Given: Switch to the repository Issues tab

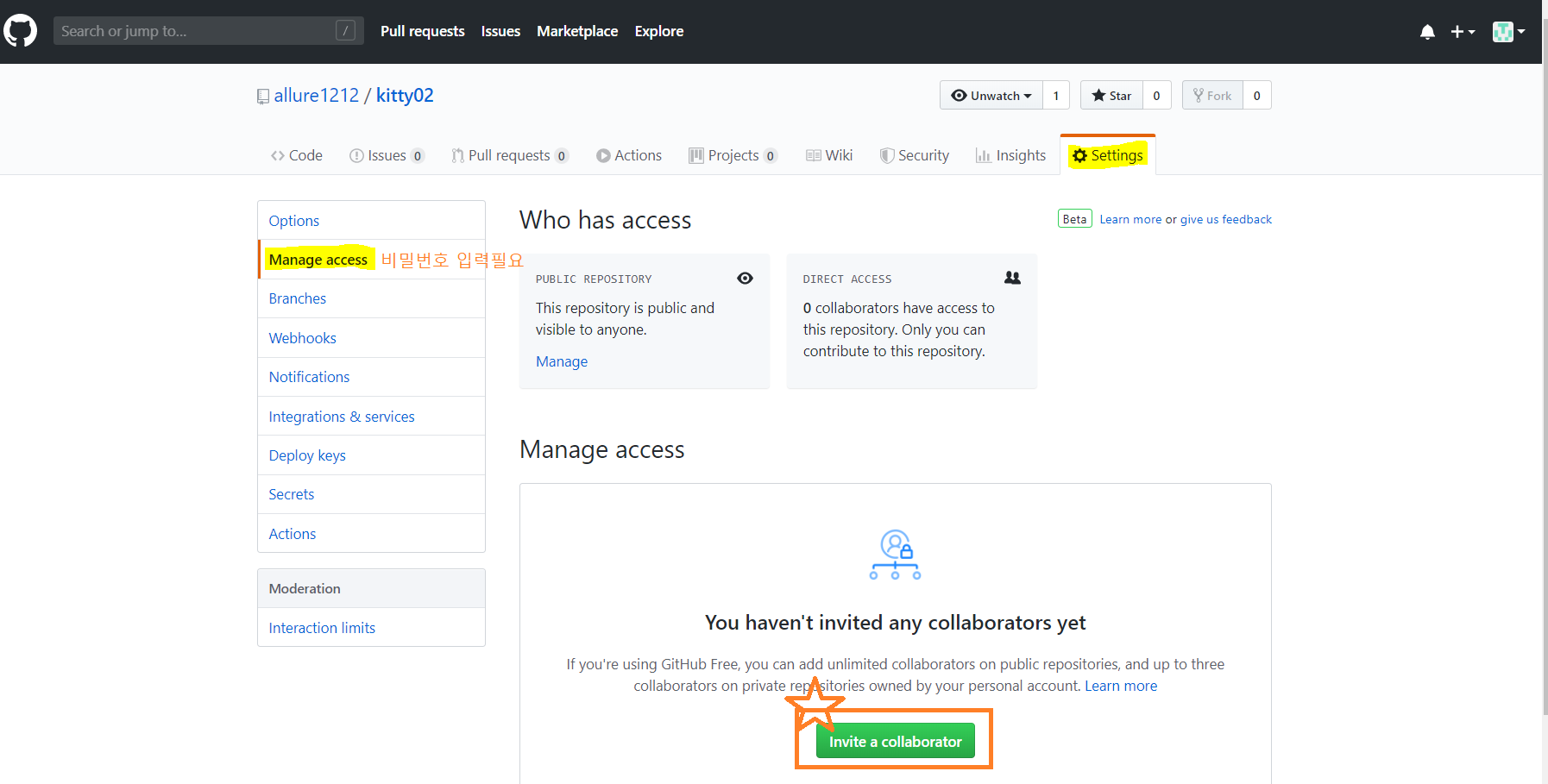Looking at the screenshot, I should tap(387, 155).
